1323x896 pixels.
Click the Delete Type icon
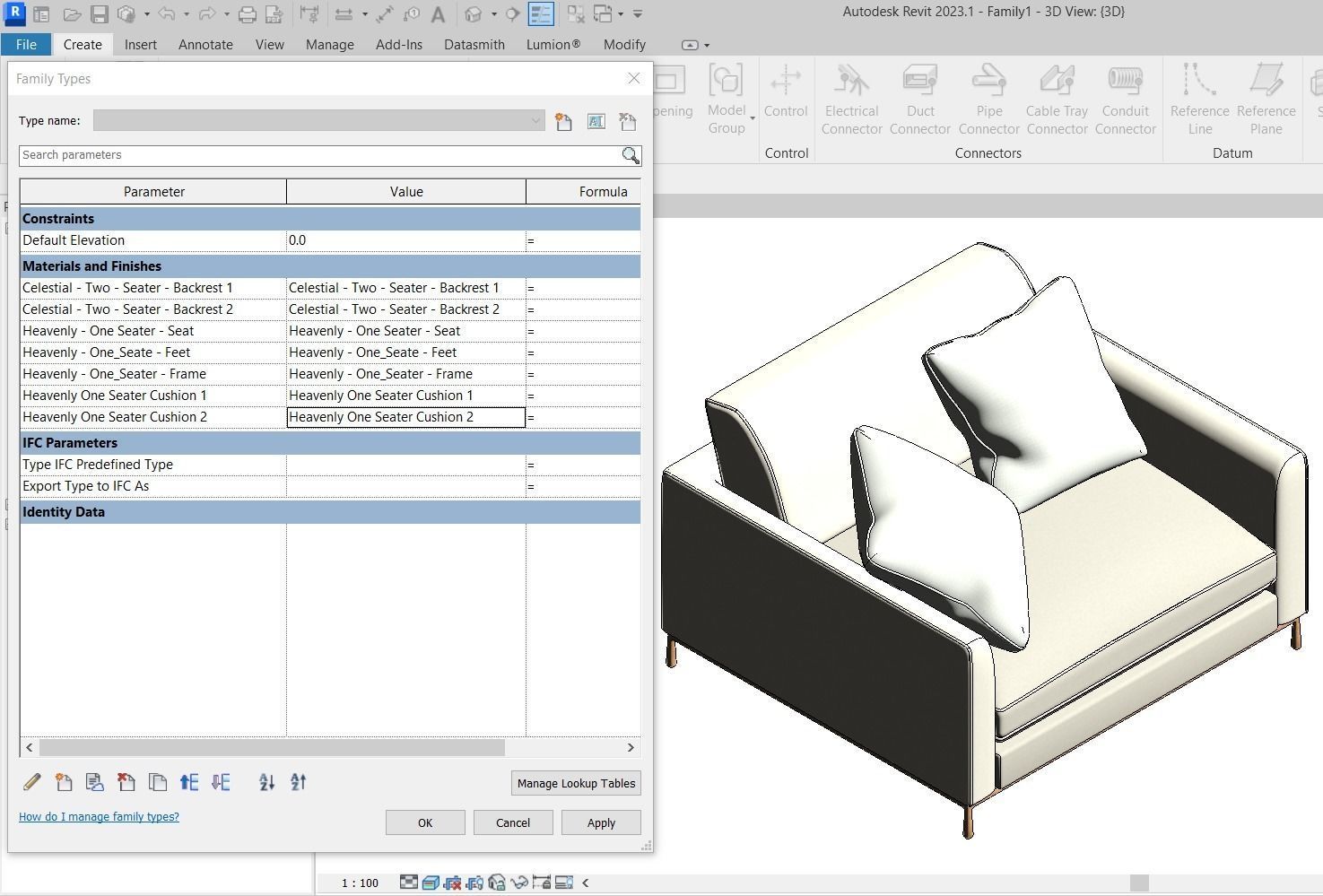click(627, 121)
